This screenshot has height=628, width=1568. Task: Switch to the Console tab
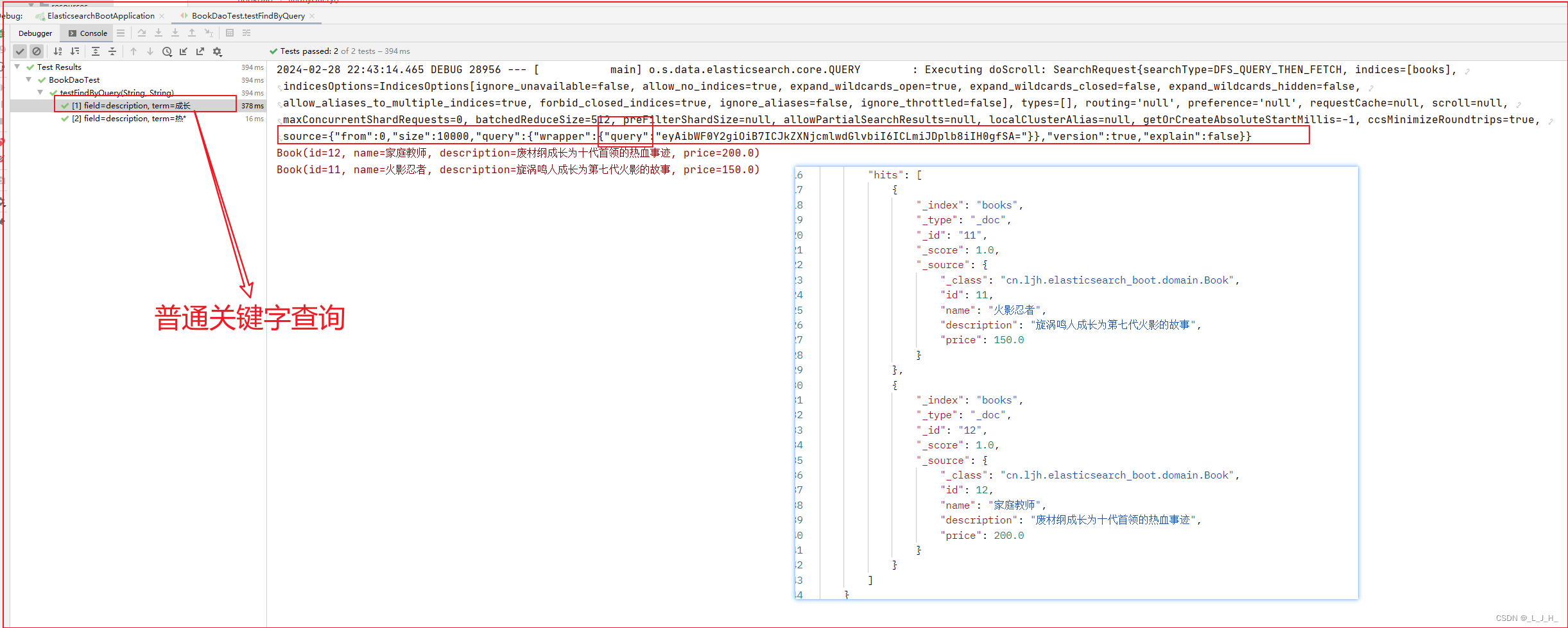tap(88, 33)
